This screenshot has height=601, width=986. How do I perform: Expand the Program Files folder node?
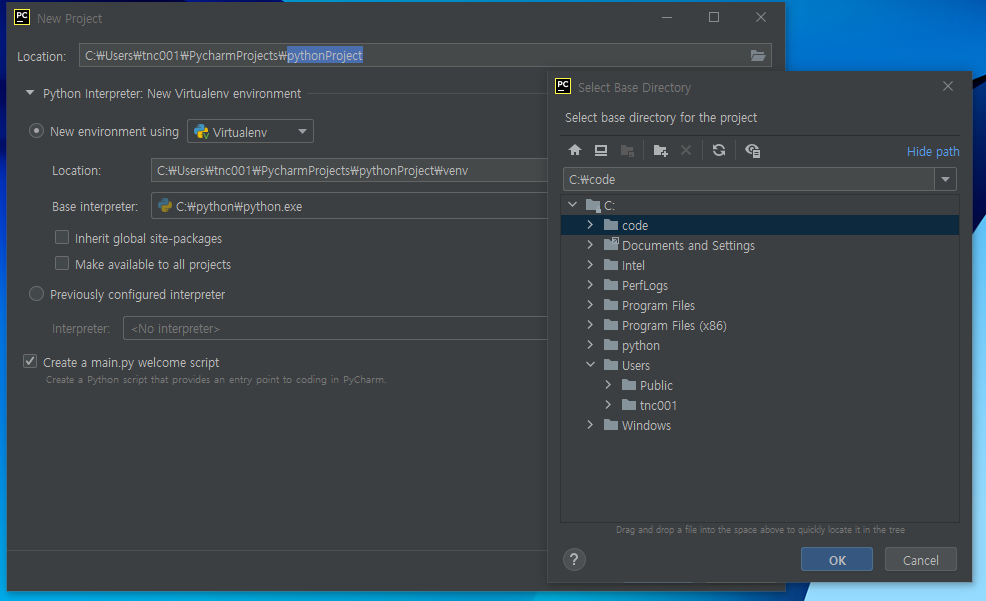tap(590, 305)
